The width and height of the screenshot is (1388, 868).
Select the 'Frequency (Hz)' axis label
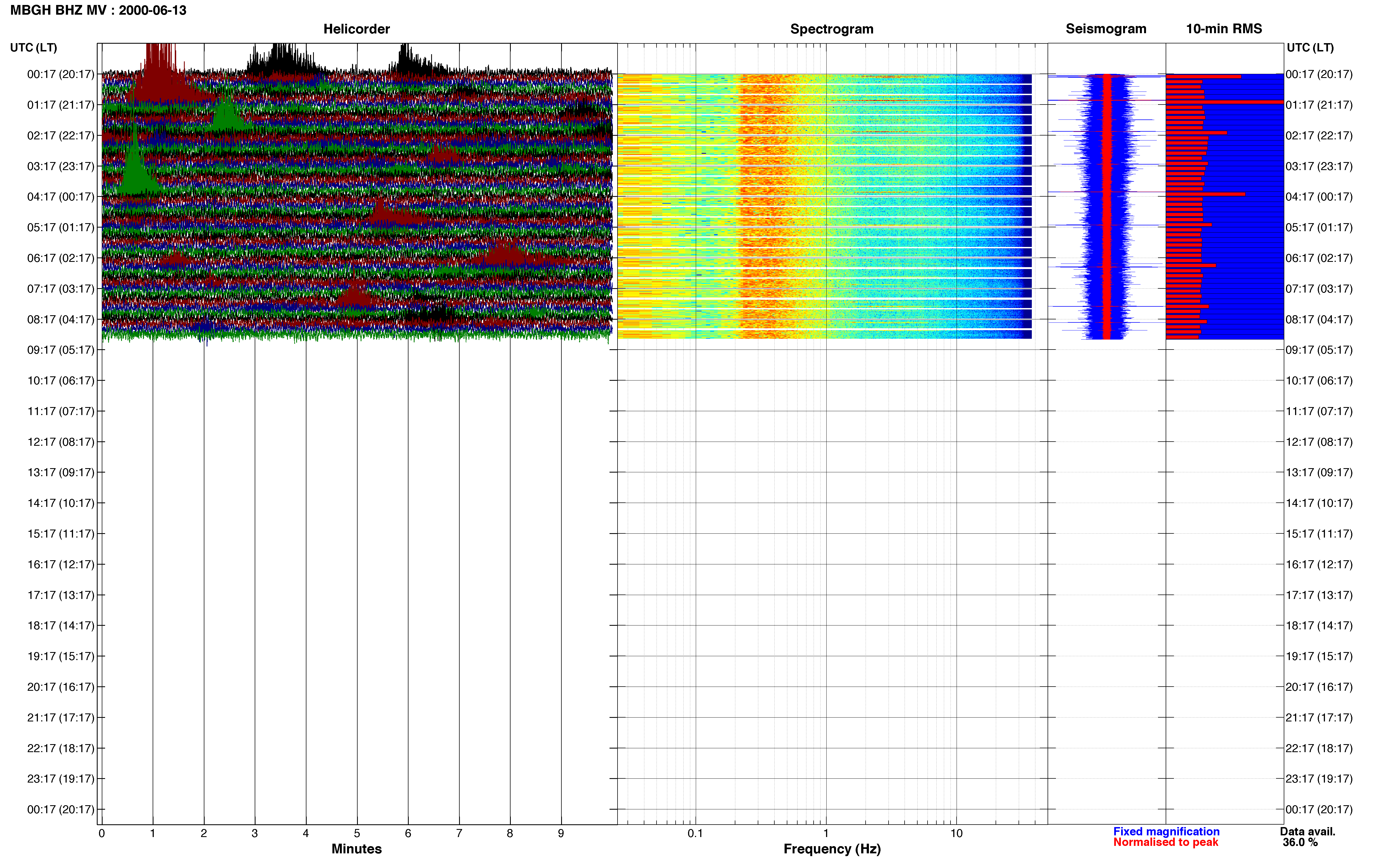coord(832,849)
